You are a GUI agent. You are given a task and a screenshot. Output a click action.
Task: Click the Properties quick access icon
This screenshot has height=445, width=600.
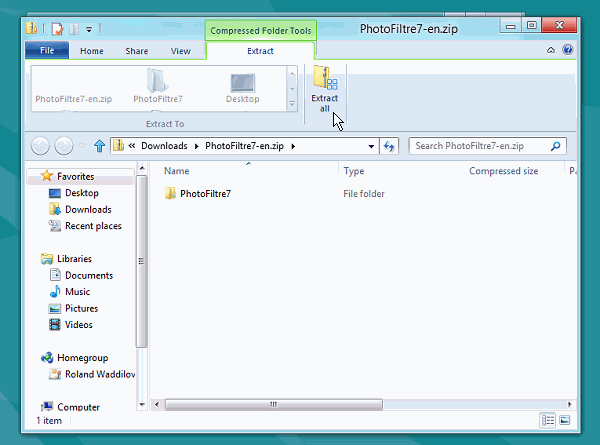coord(57,29)
